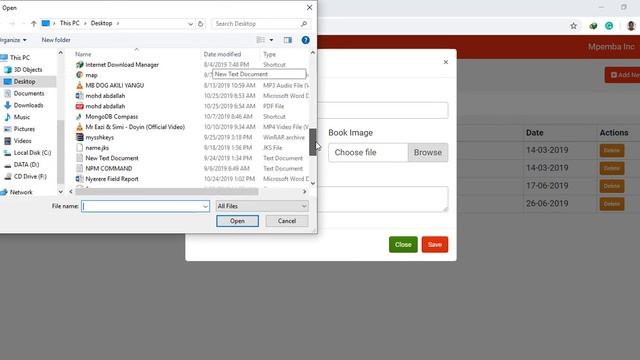
Task: Sort by the Name column header
Action: 83,54
